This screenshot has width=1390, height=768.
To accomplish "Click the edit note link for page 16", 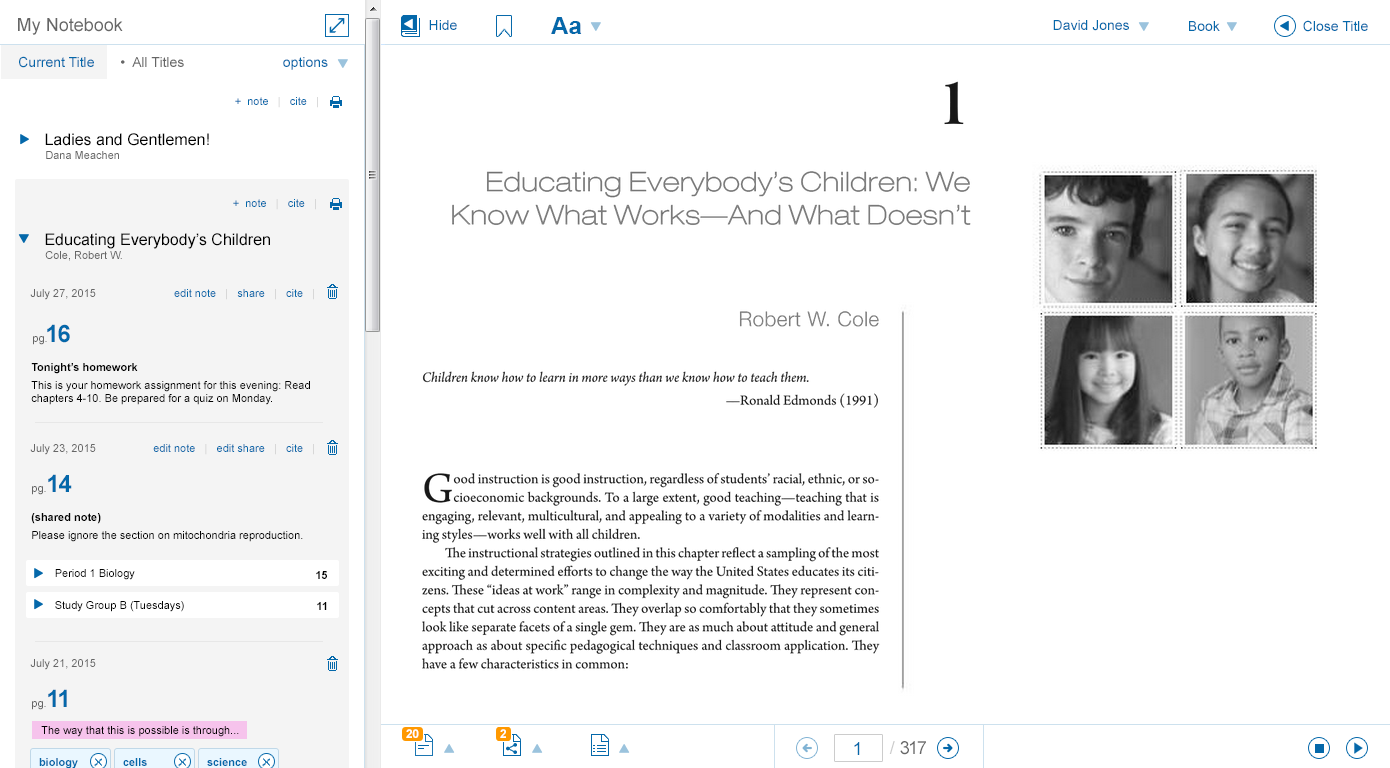I will [x=194, y=293].
